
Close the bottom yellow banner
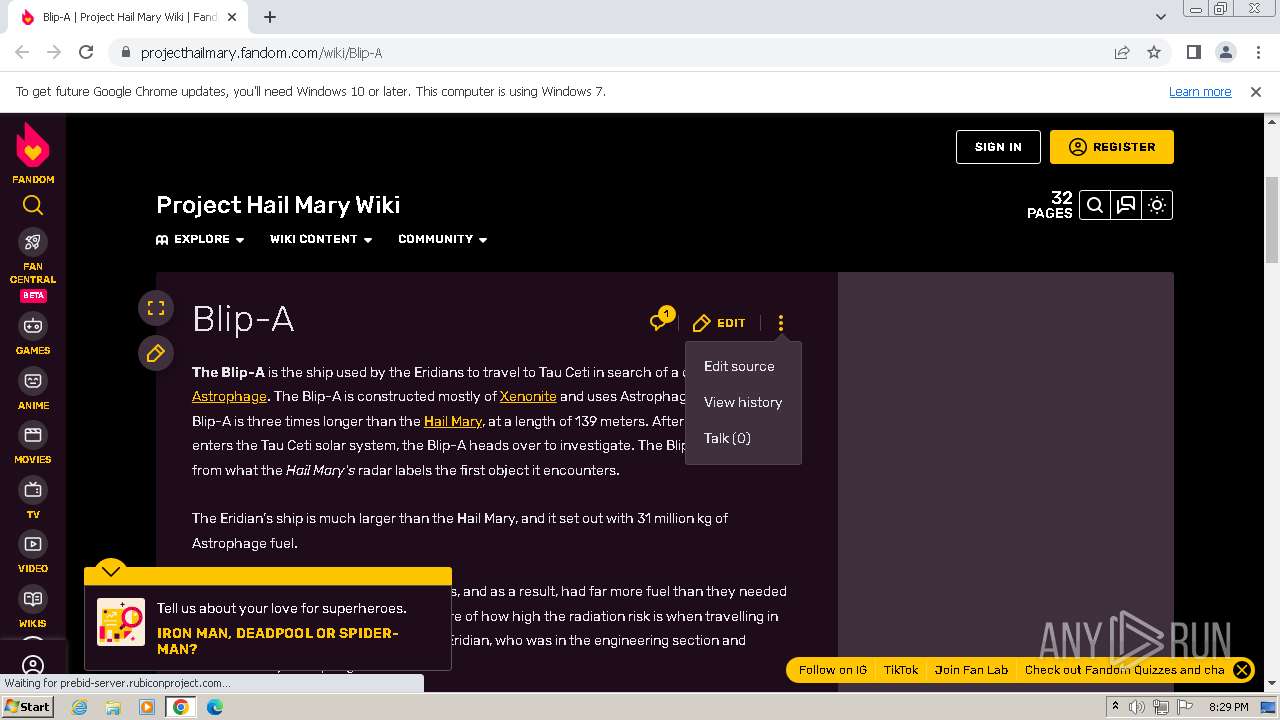1242,670
